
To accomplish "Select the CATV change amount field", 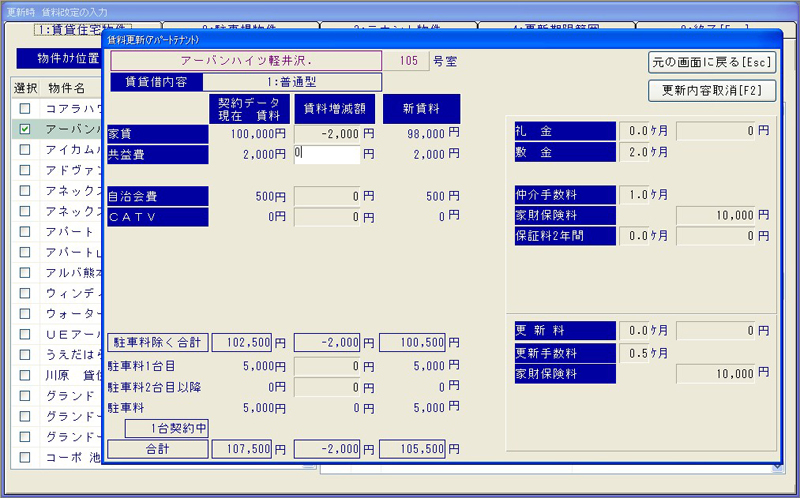I will 327,216.
